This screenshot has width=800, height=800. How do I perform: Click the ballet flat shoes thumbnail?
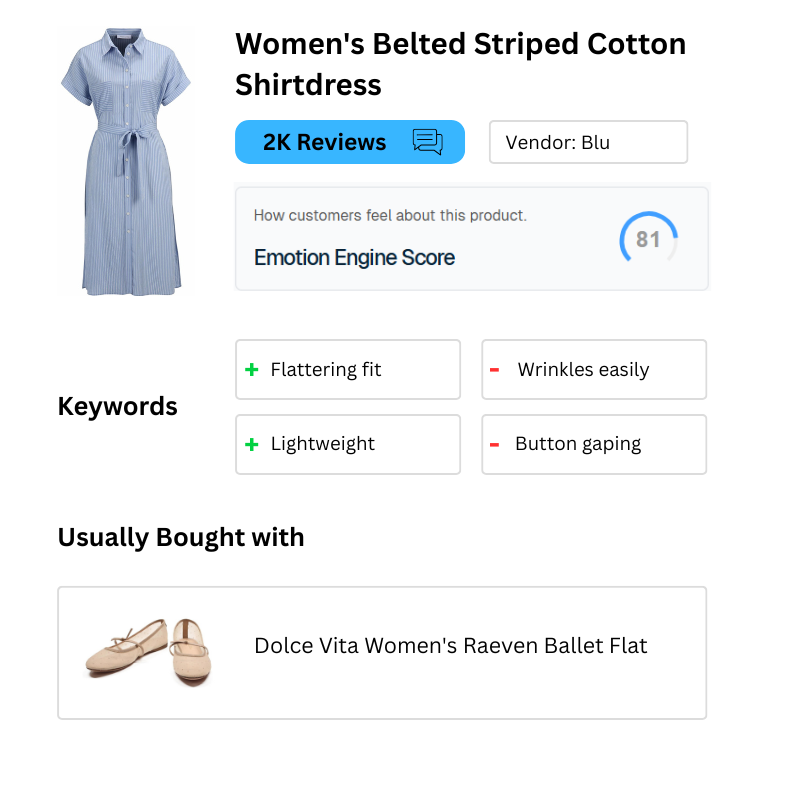[x=148, y=652]
